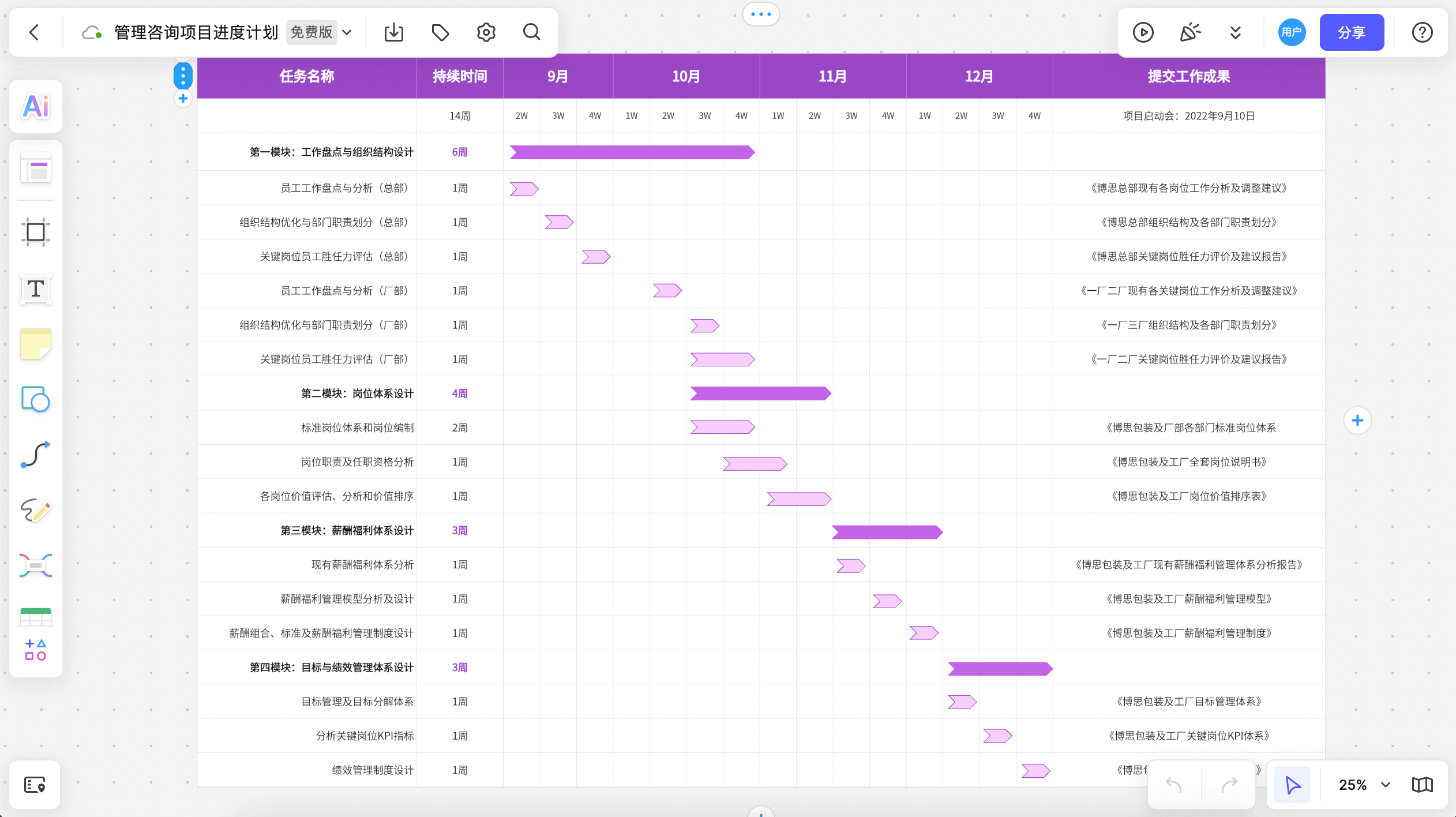Click 《博思包装及工厂目标管理体系》 cell
1456x817 pixels.
point(1189,702)
